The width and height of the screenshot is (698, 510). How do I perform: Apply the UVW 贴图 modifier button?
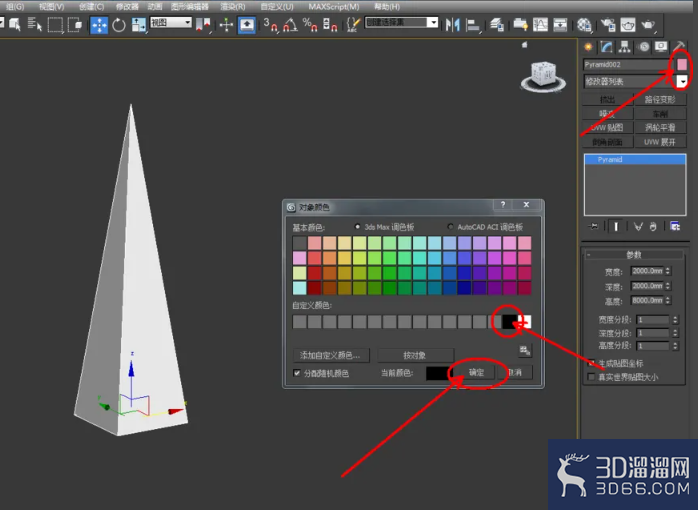608,128
